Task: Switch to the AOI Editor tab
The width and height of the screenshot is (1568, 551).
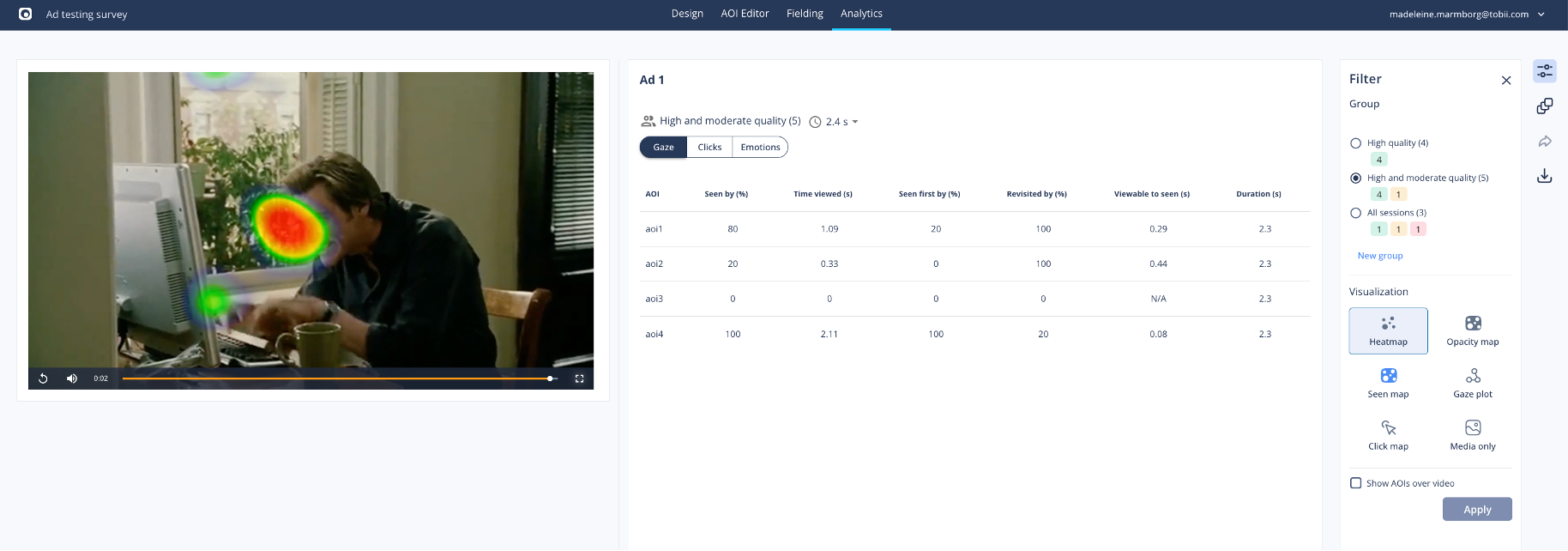Action: point(745,14)
